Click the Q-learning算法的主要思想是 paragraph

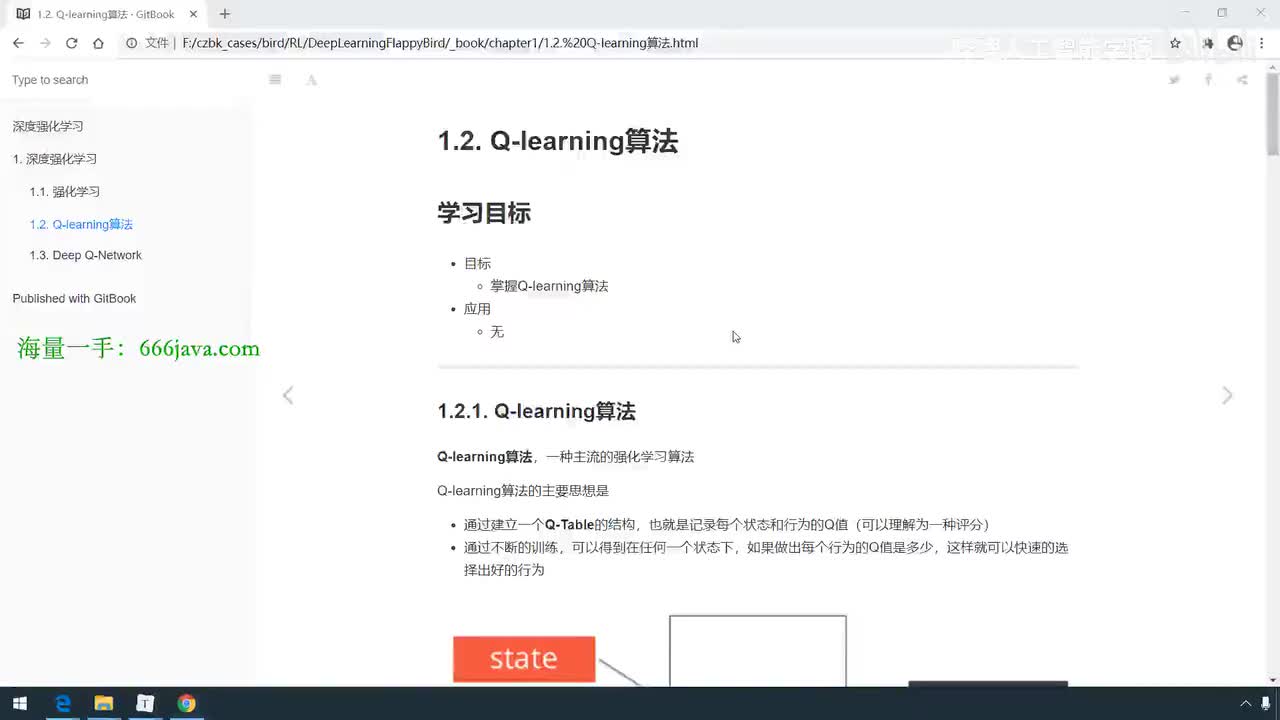[523, 490]
